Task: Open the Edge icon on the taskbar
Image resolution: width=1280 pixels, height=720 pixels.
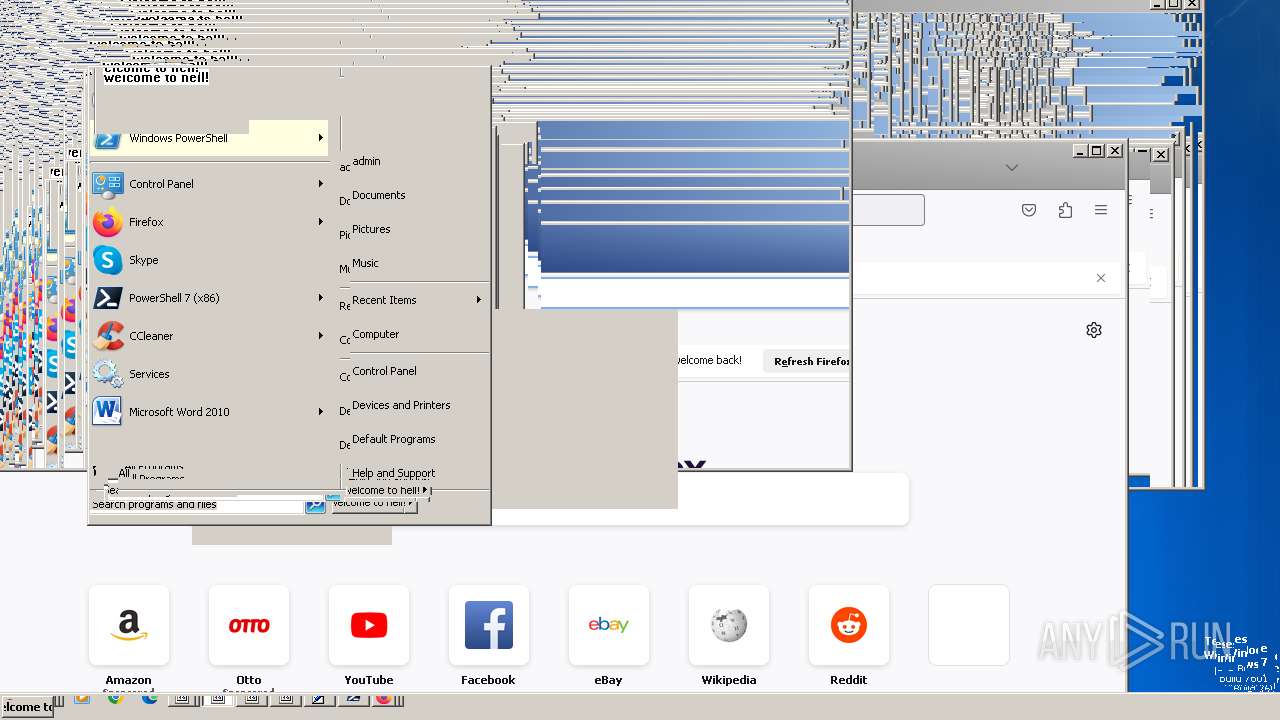Action: point(149,699)
